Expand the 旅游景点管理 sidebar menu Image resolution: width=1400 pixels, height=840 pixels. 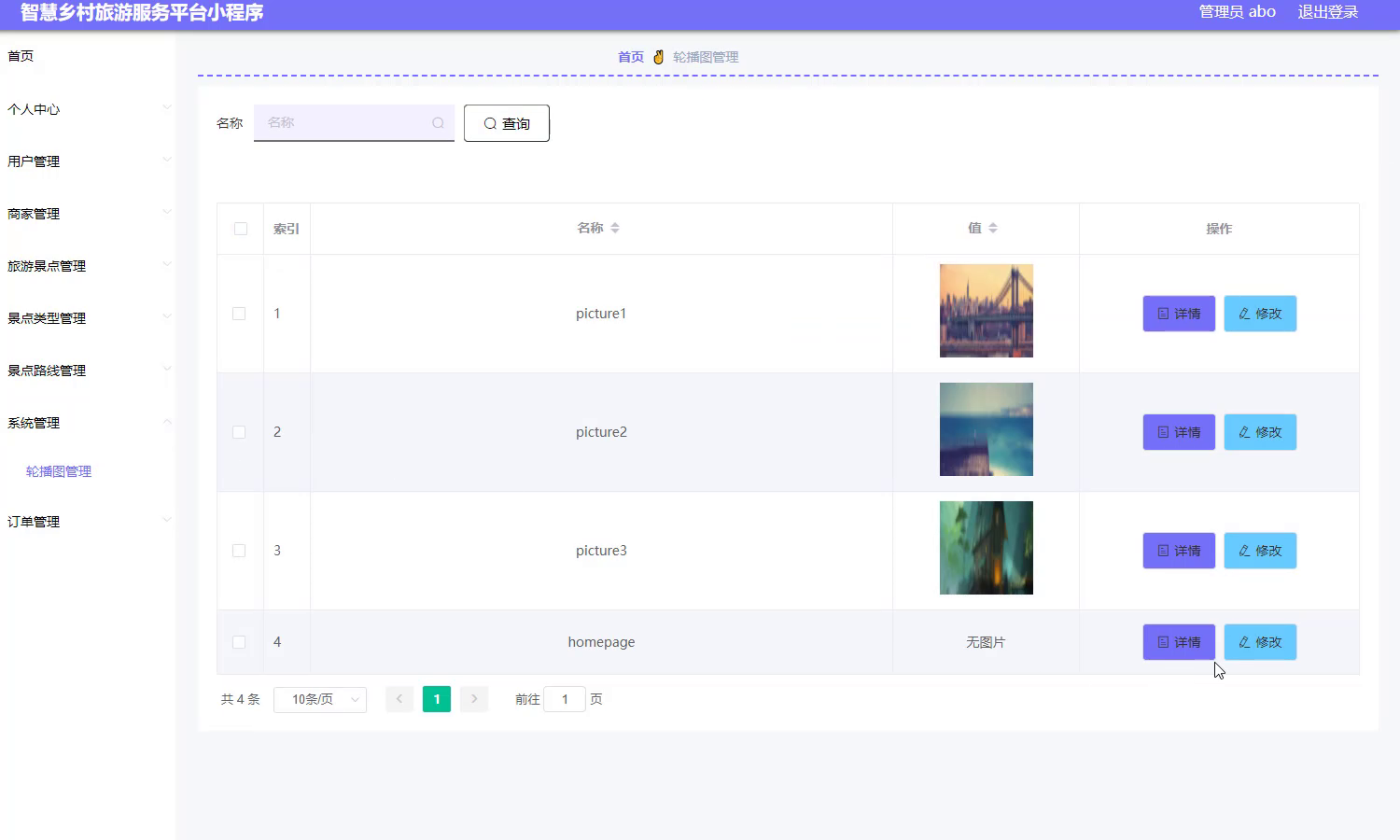tap(88, 266)
